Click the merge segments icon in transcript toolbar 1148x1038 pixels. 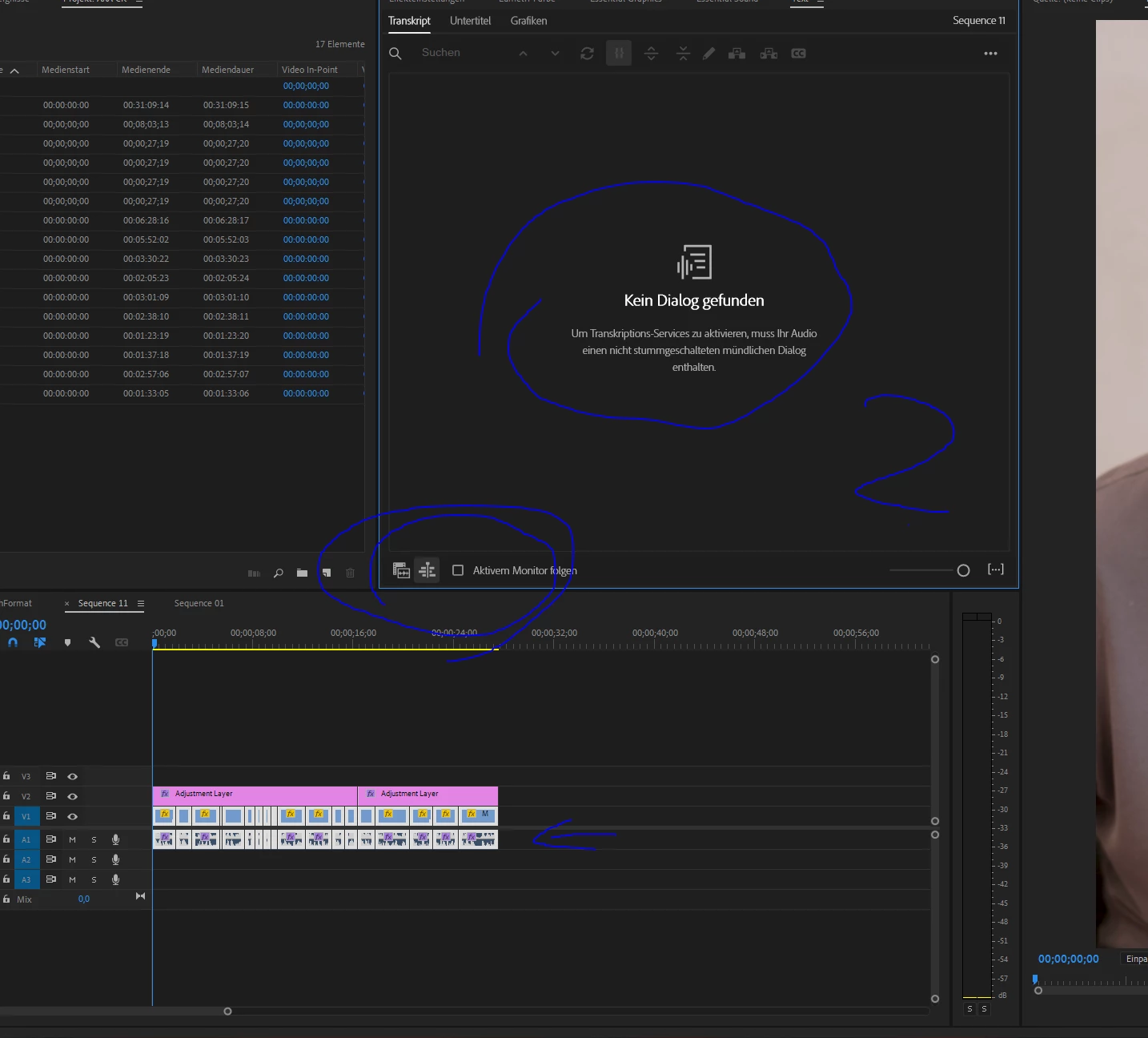tap(683, 54)
